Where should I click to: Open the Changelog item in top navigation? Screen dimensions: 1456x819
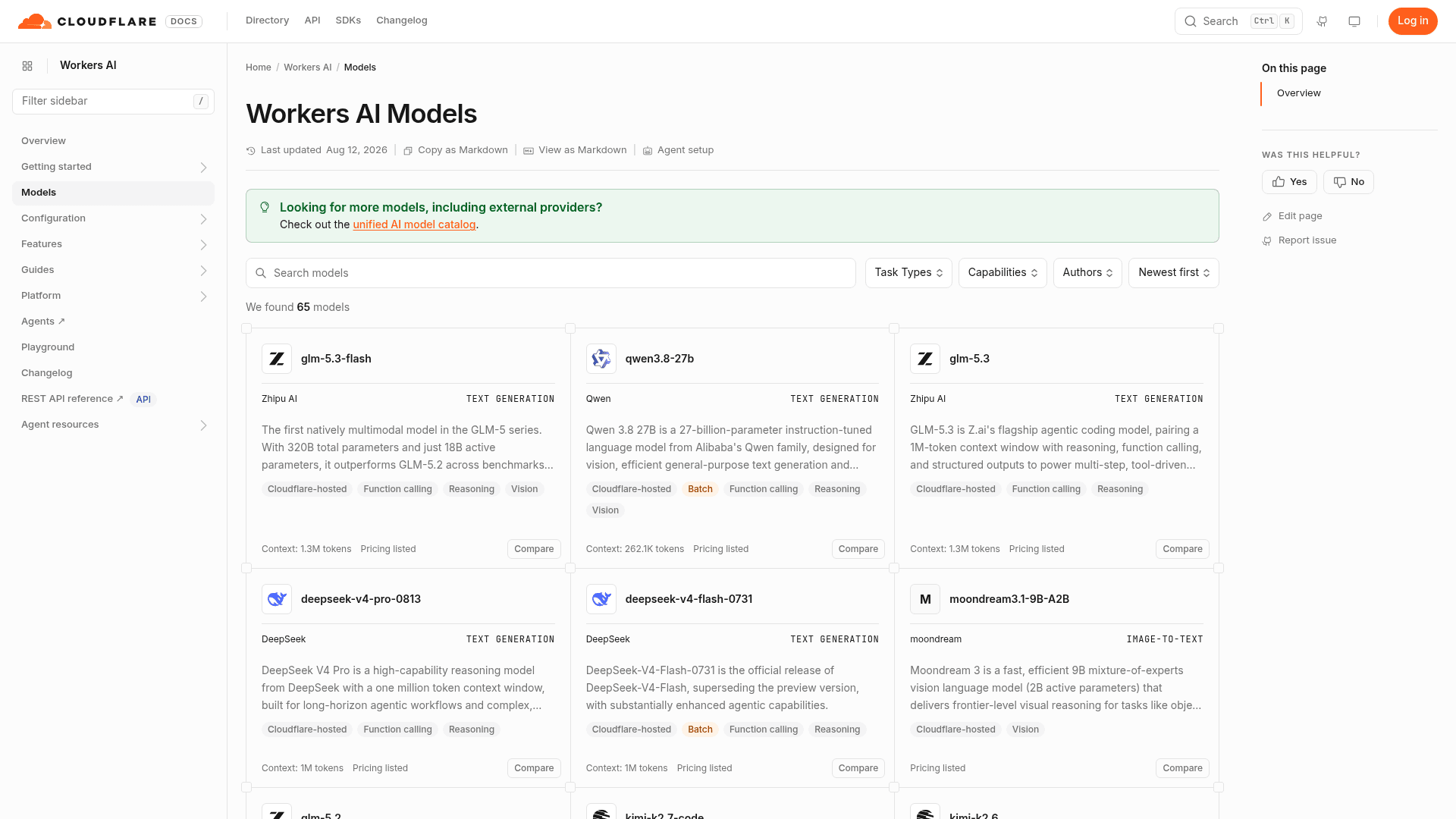click(402, 20)
